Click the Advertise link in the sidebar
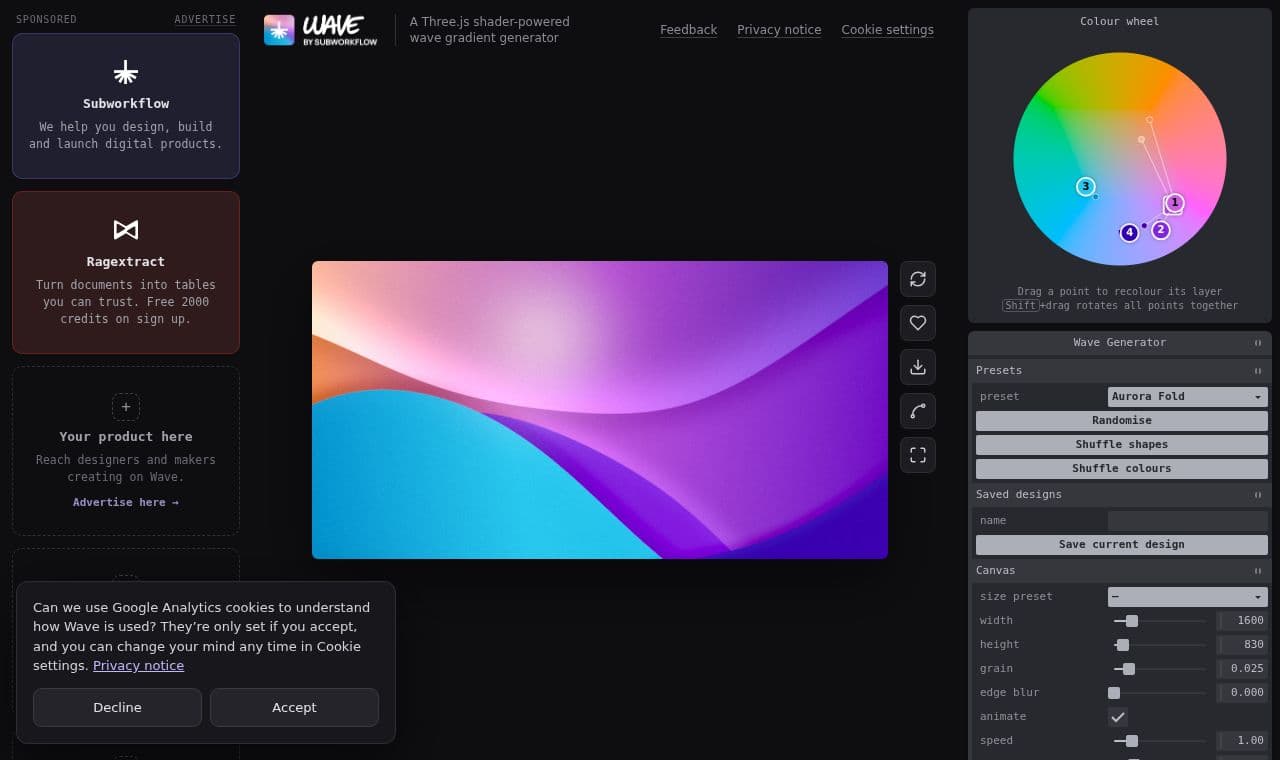Image resolution: width=1280 pixels, height=760 pixels. tap(205, 19)
